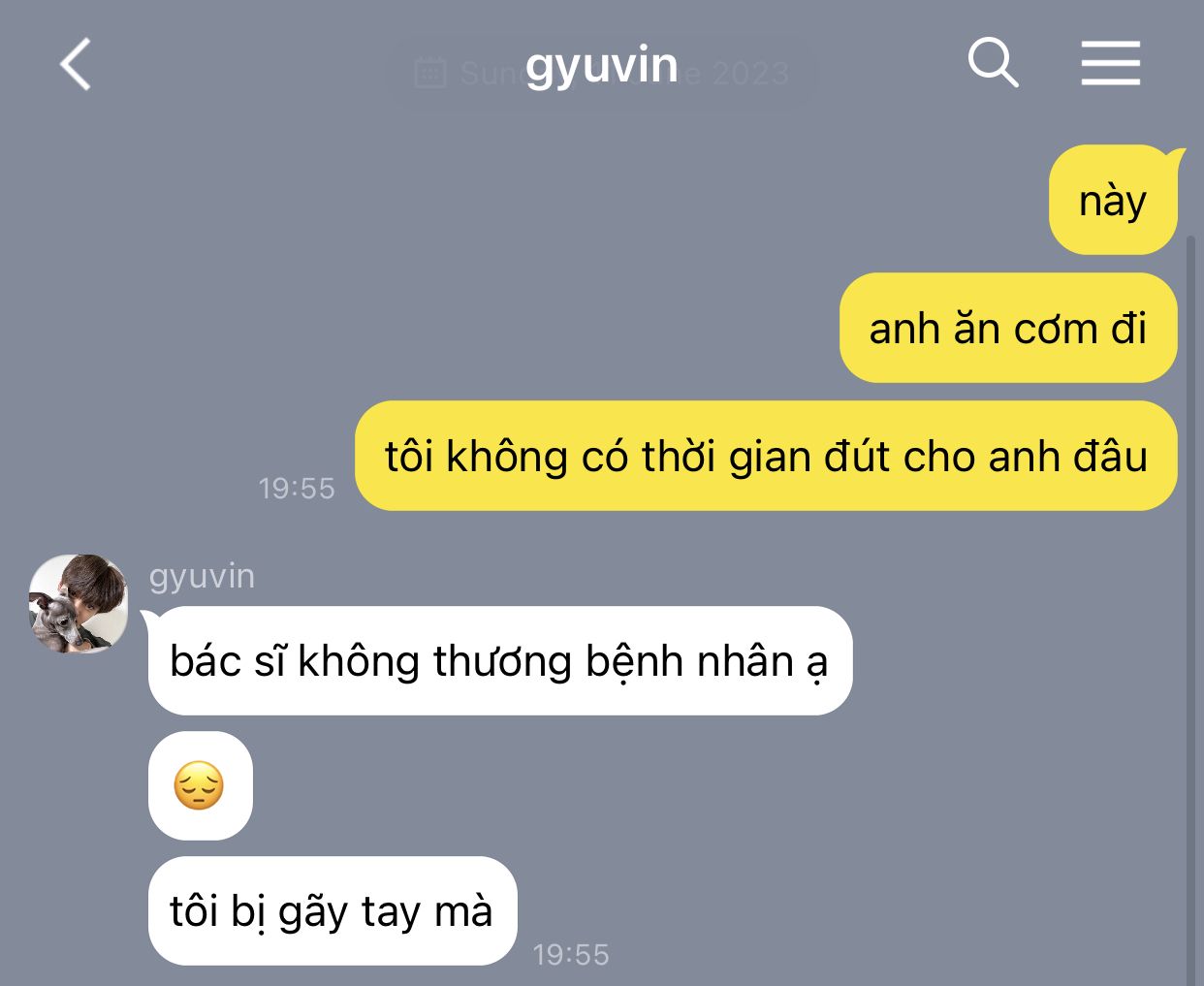This screenshot has height=986, width=1204.
Task: Open the hamburger menu icon
Action: tap(1111, 64)
